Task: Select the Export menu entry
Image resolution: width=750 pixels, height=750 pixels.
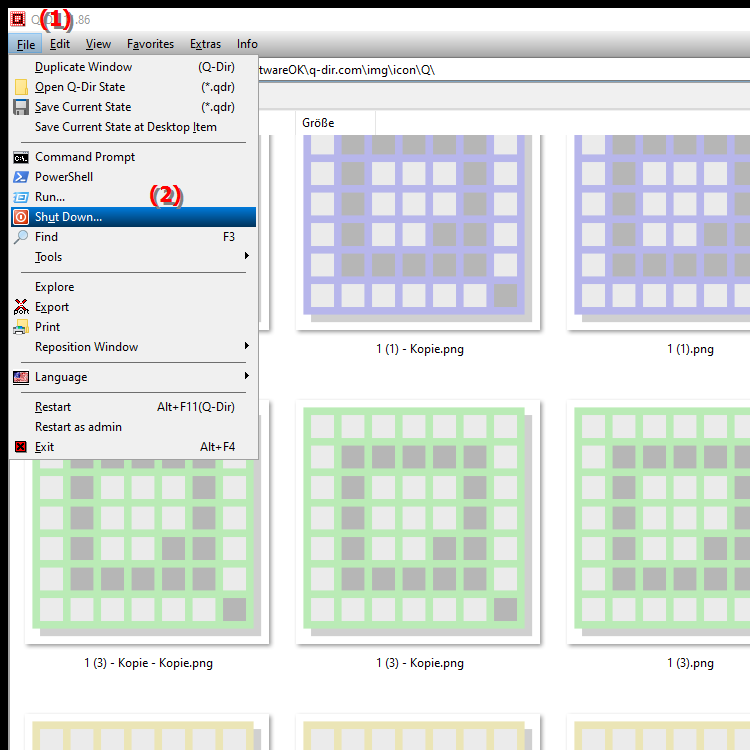Action: click(133, 307)
